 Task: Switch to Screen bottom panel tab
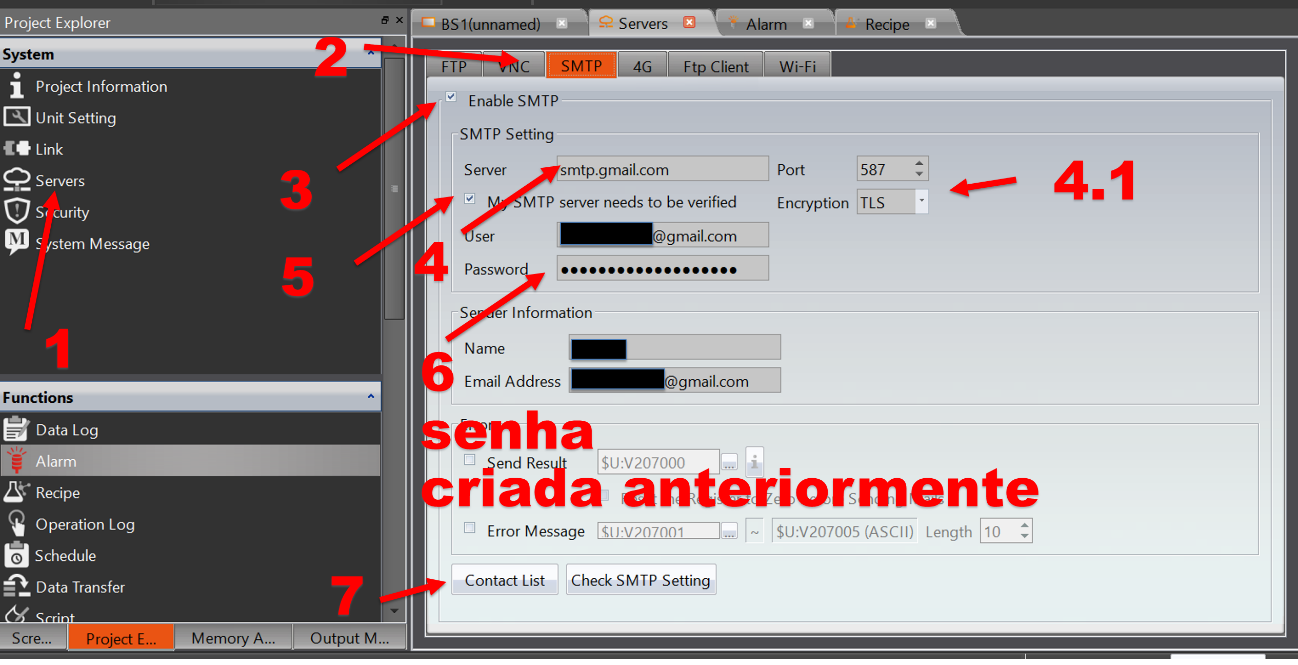tap(32, 638)
